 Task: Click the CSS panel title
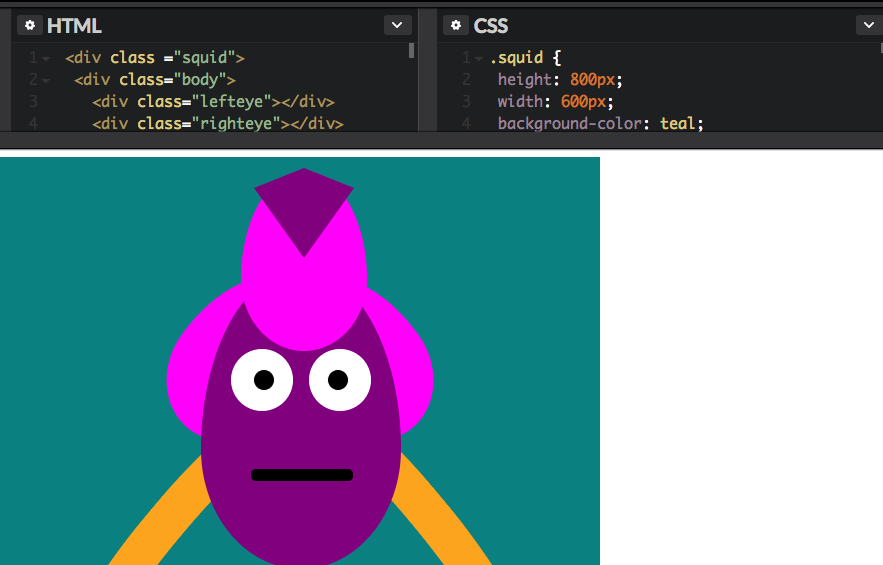tap(491, 26)
